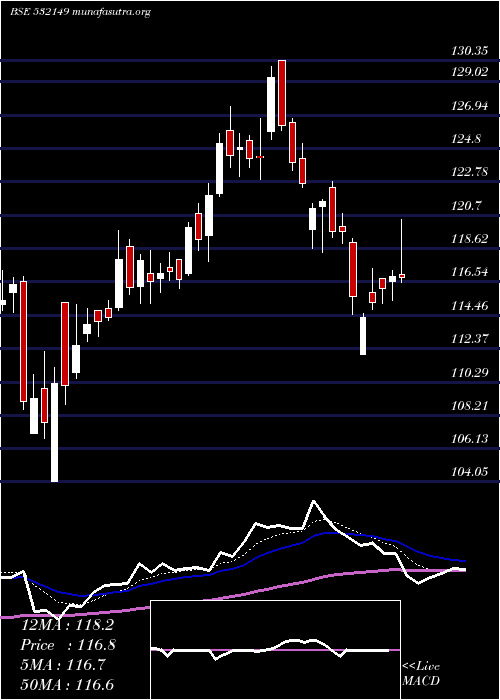Click the 112.37 price level label
The height and width of the screenshot is (700, 500).
click(469, 339)
